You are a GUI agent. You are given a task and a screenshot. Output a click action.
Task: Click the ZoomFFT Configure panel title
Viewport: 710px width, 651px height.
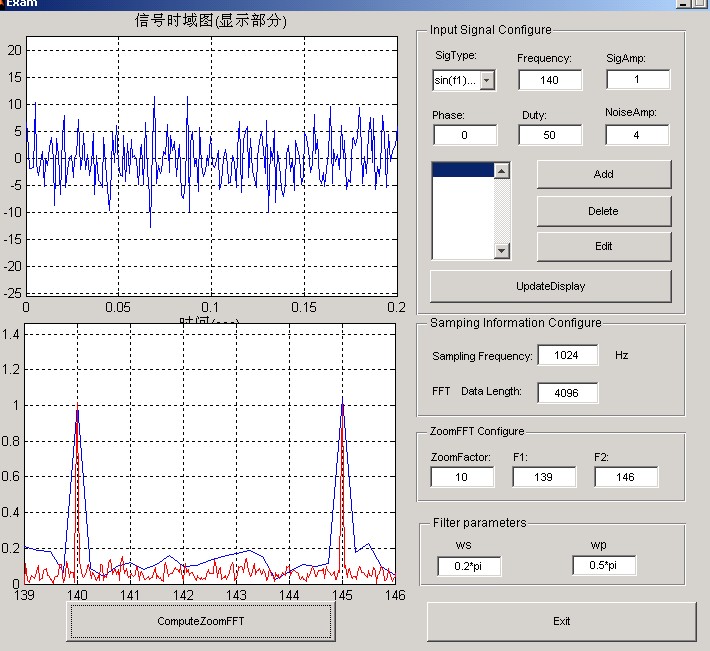pyautogui.click(x=477, y=431)
